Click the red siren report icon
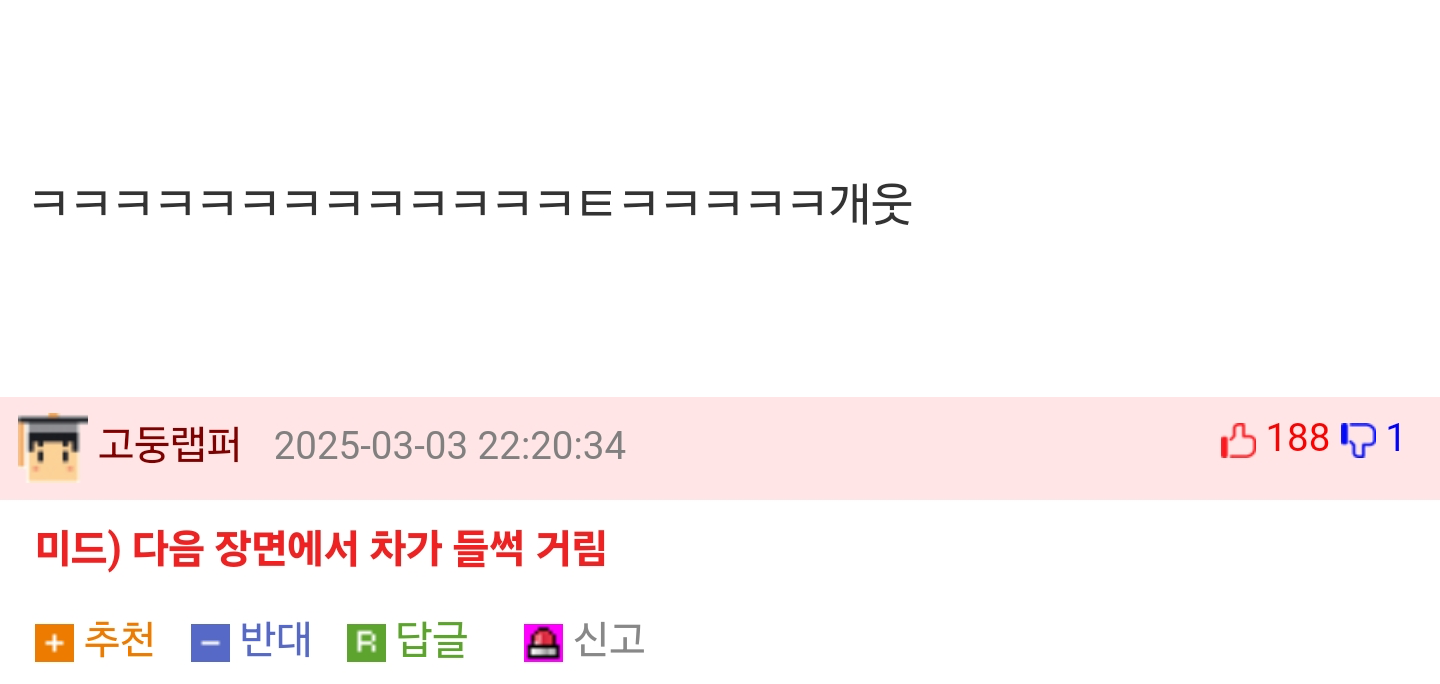Screen dimensions: 1440x684 point(543,643)
